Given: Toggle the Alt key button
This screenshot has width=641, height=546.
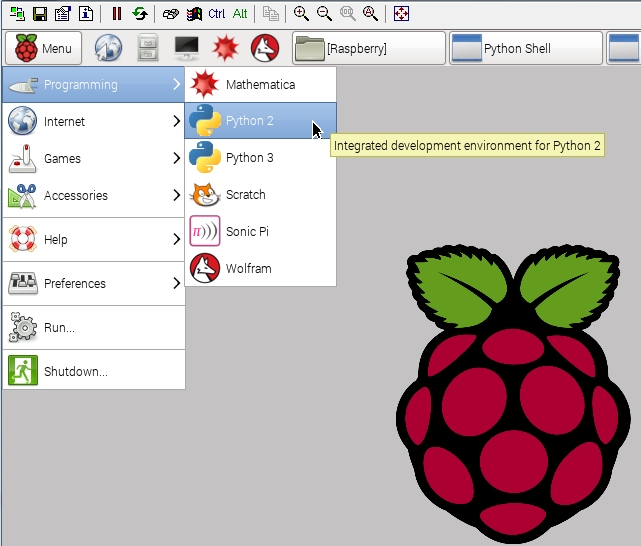Looking at the screenshot, I should 240,14.
